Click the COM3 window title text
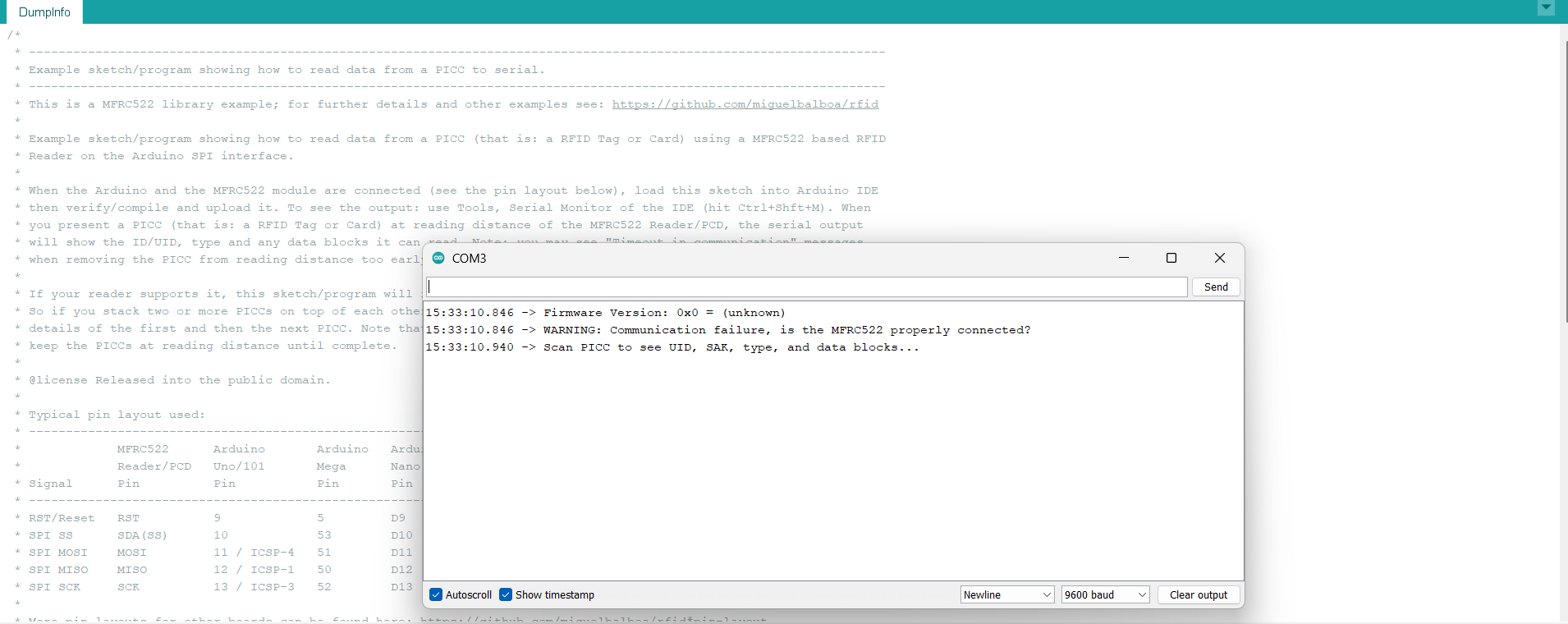The width and height of the screenshot is (1568, 624). tap(469, 258)
